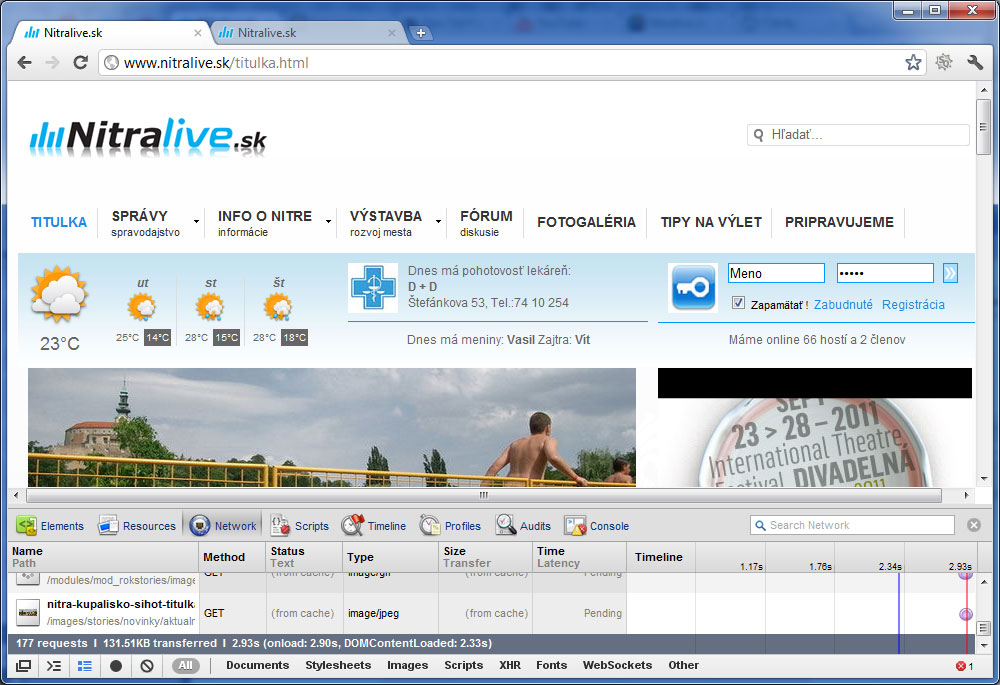Toggle the Zapamätať remember-me checkbox

(738, 303)
